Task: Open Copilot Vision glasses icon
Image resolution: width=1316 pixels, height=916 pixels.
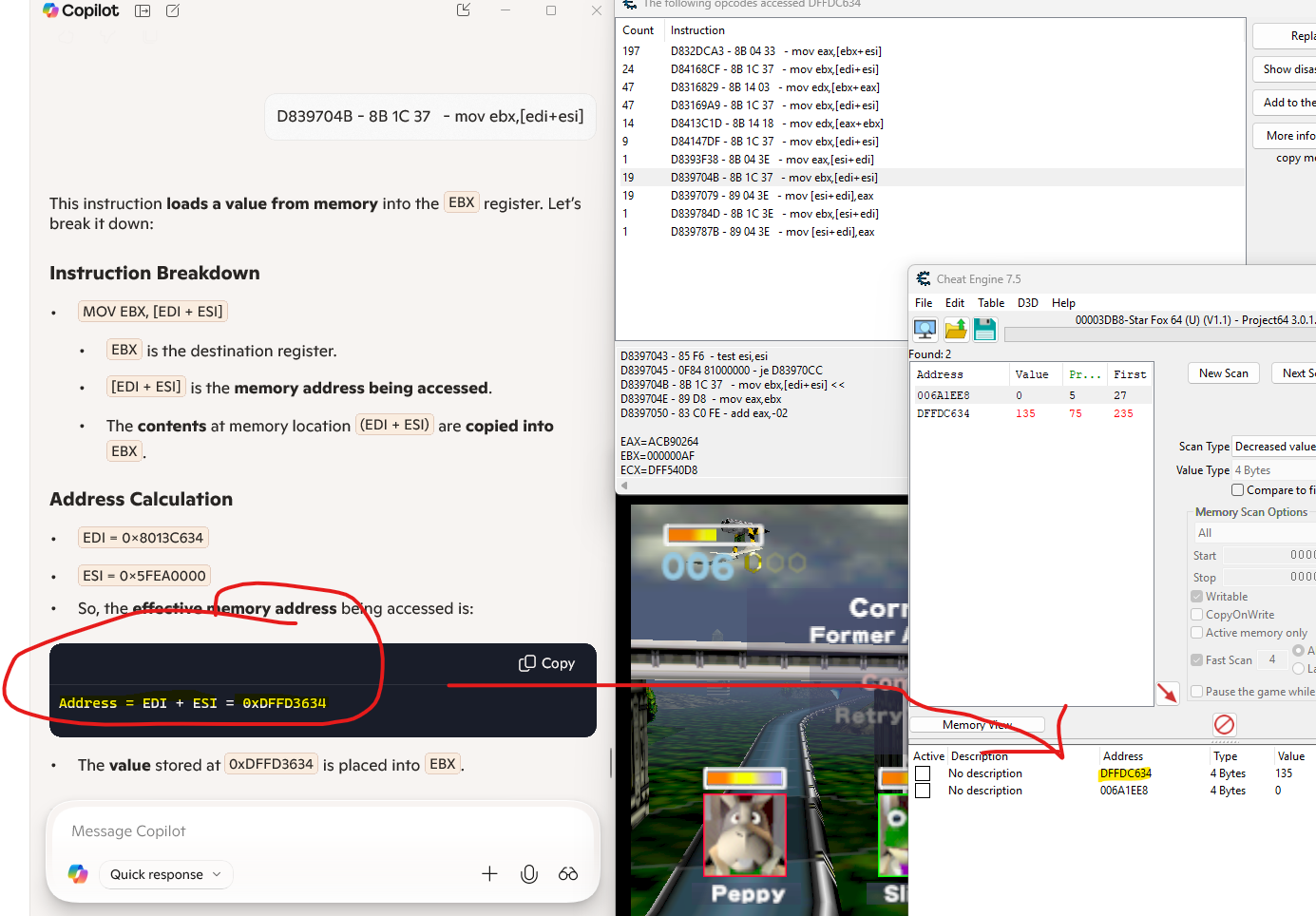Action: (568, 873)
